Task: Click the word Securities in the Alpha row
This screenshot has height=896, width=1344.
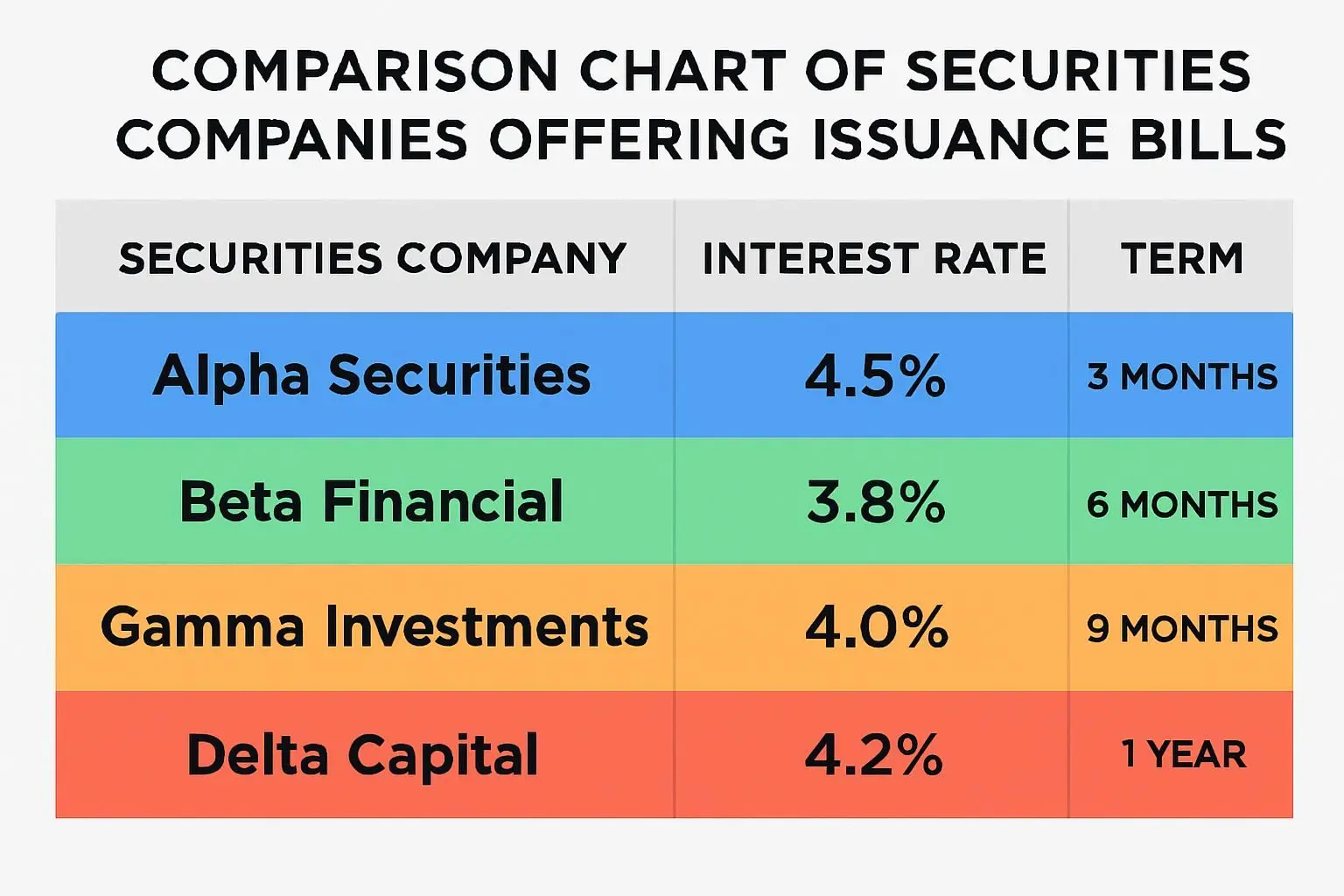Action: [x=459, y=376]
